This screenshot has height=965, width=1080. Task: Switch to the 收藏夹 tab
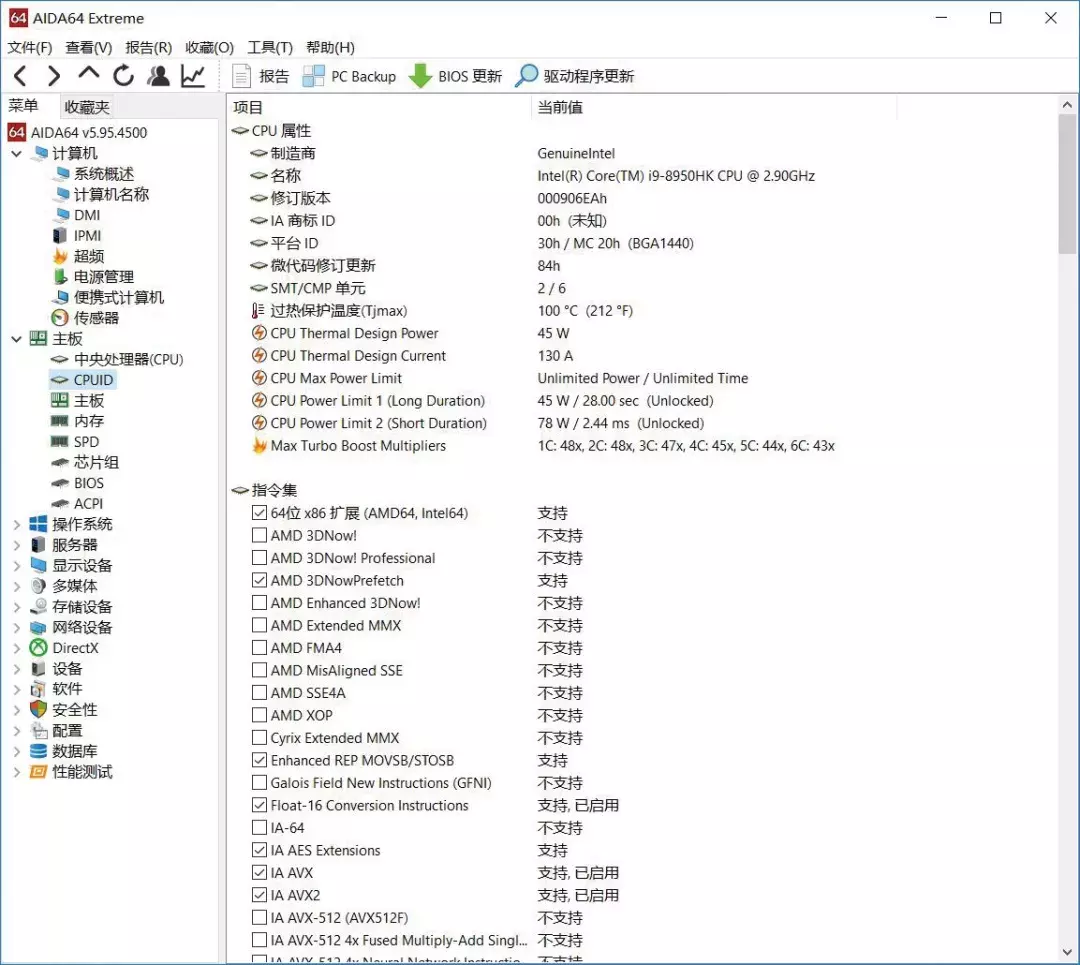point(87,107)
